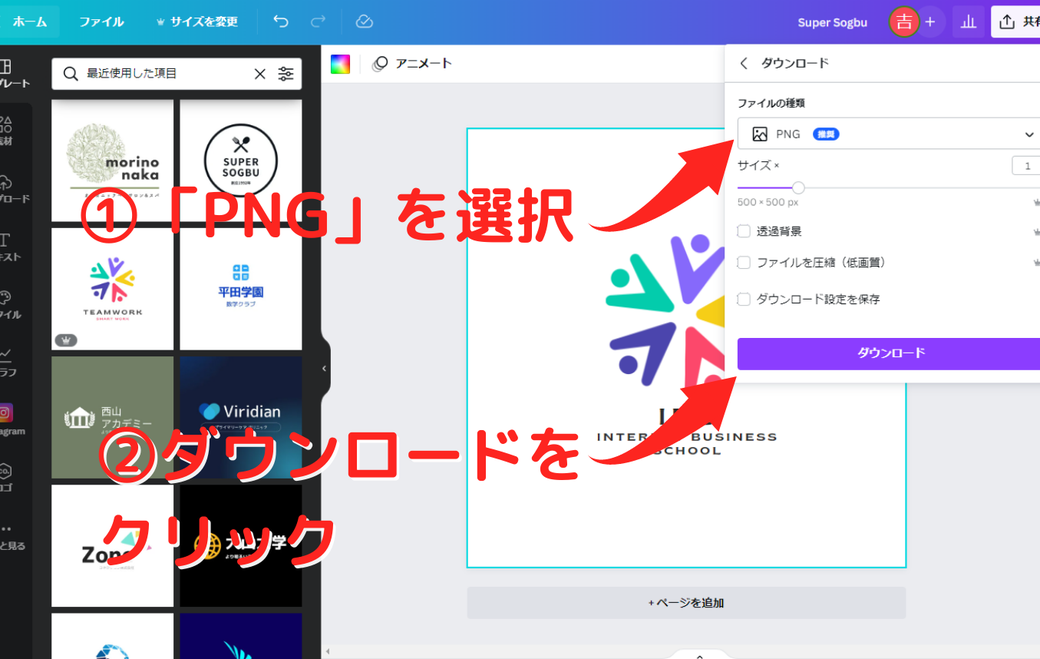Click the size slider handle
The image size is (1040, 659).
(799, 188)
